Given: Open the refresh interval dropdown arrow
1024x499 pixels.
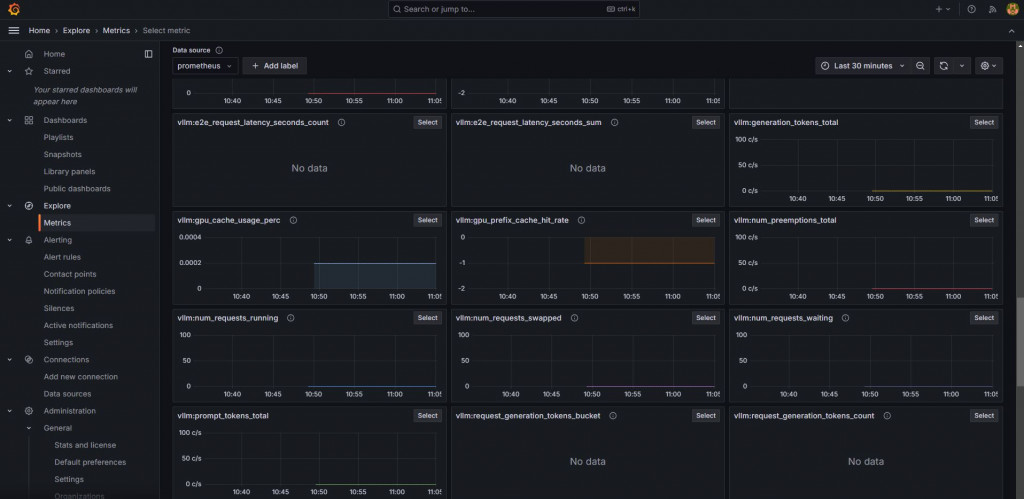Looking at the screenshot, I should [961, 66].
